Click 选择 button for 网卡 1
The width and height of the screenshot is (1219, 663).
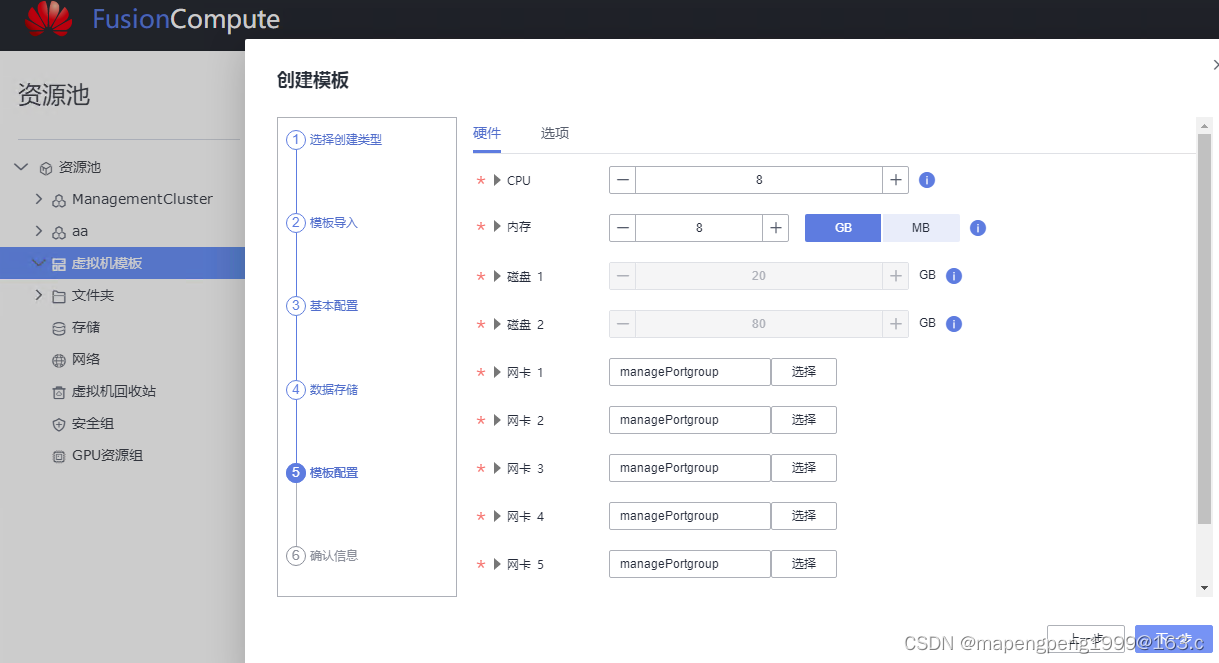tap(804, 372)
